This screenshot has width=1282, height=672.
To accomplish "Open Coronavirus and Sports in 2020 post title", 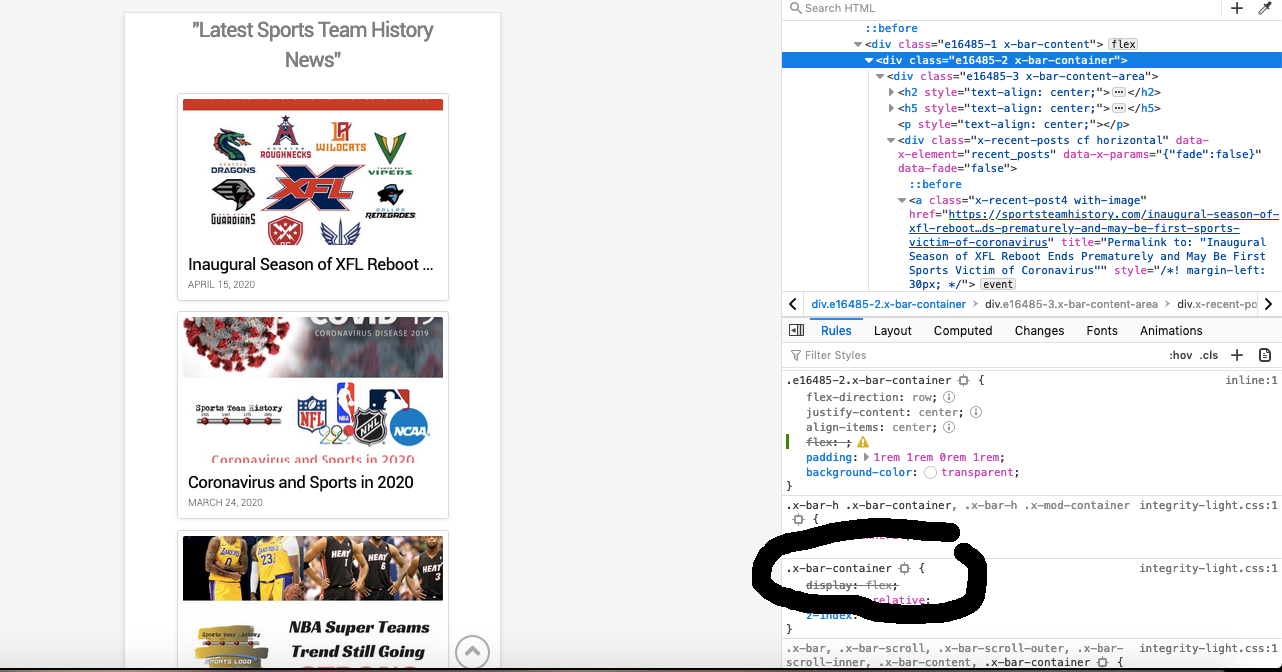I will point(301,482).
